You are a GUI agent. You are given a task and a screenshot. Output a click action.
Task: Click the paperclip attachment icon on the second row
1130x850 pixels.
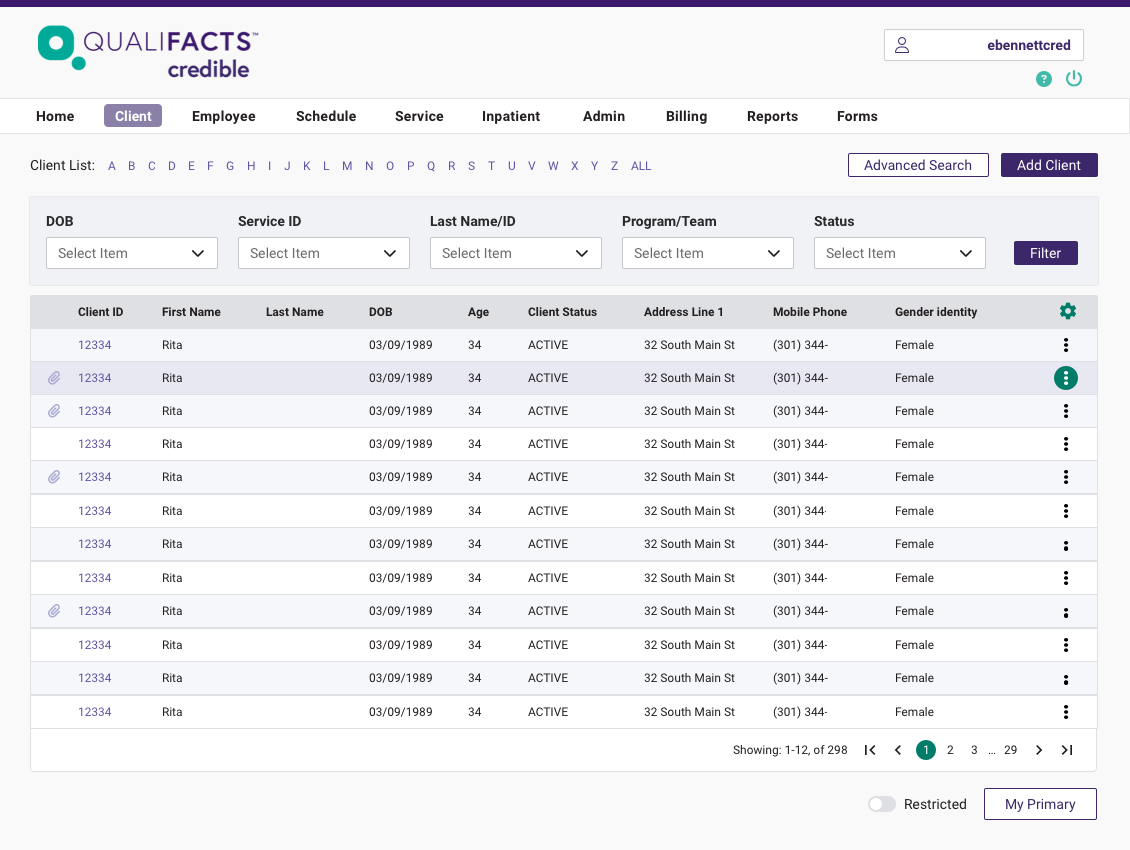pos(54,378)
